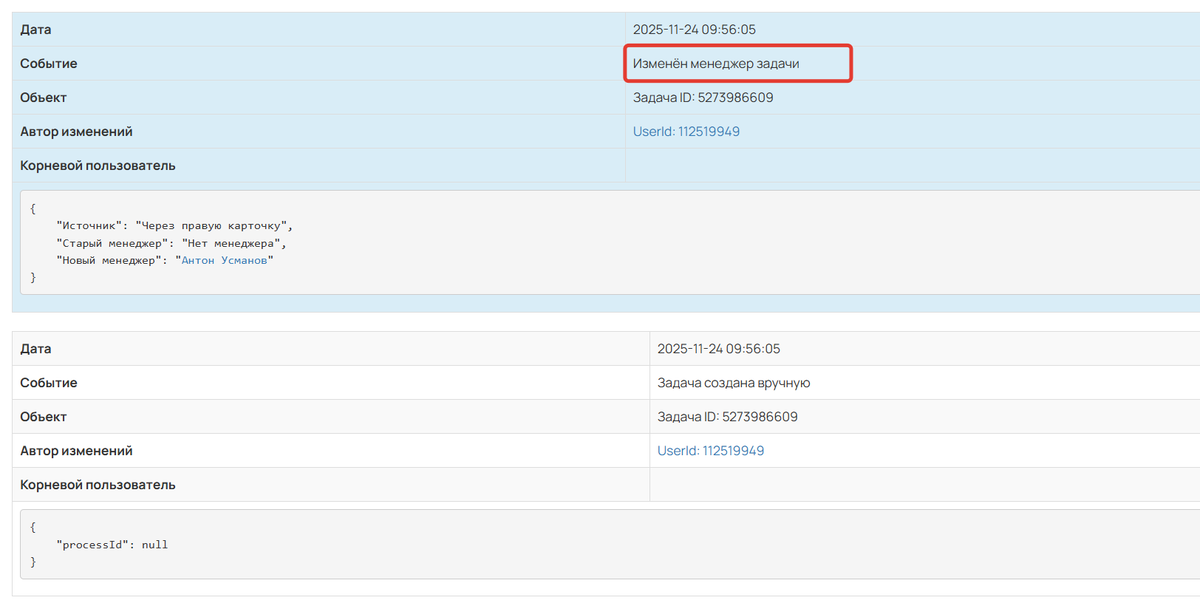Click the "Источник" line in JSON block
1200x603 pixels.
coord(175,226)
